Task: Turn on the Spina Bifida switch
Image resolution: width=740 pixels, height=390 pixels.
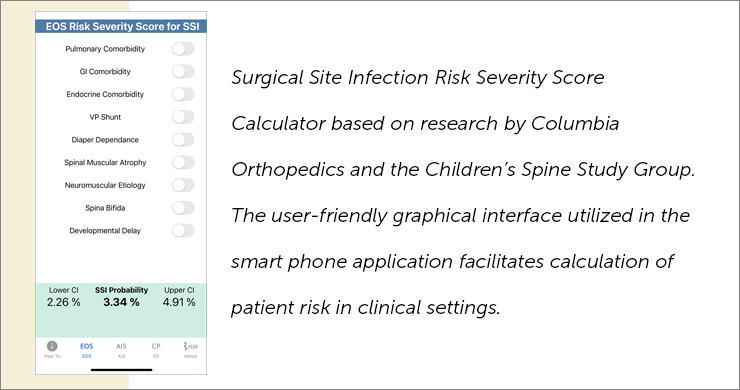Action: [x=183, y=208]
